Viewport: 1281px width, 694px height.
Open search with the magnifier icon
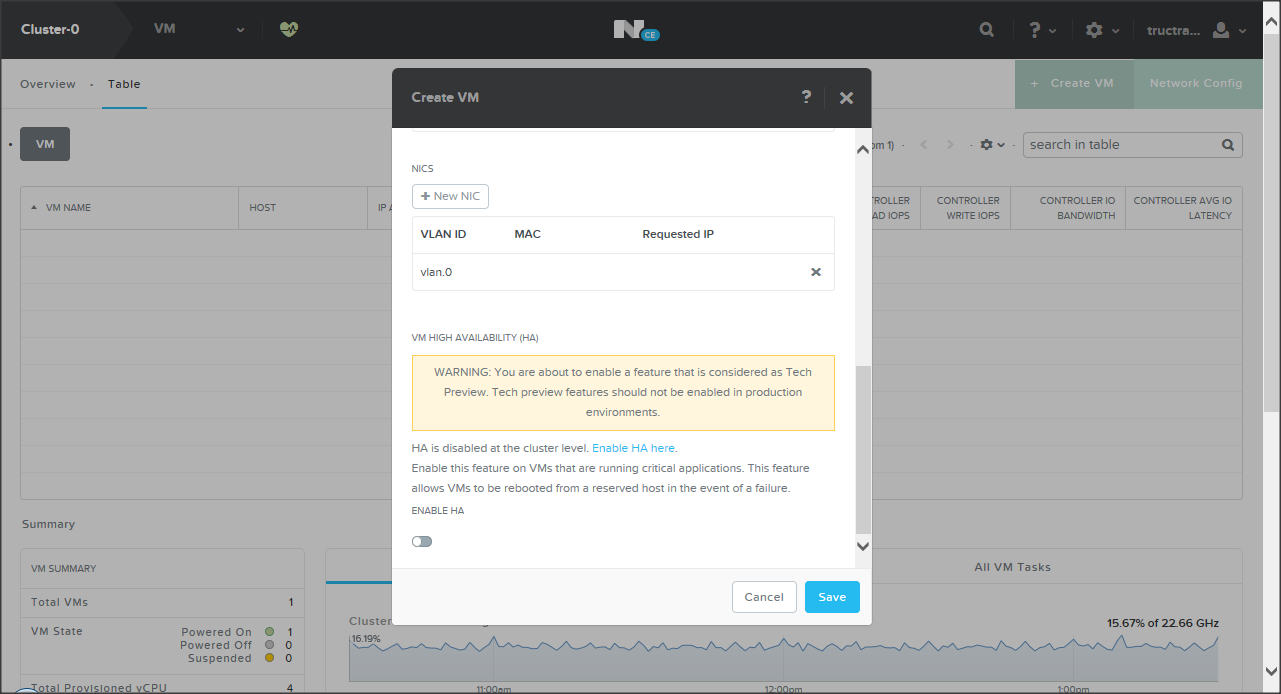point(986,30)
